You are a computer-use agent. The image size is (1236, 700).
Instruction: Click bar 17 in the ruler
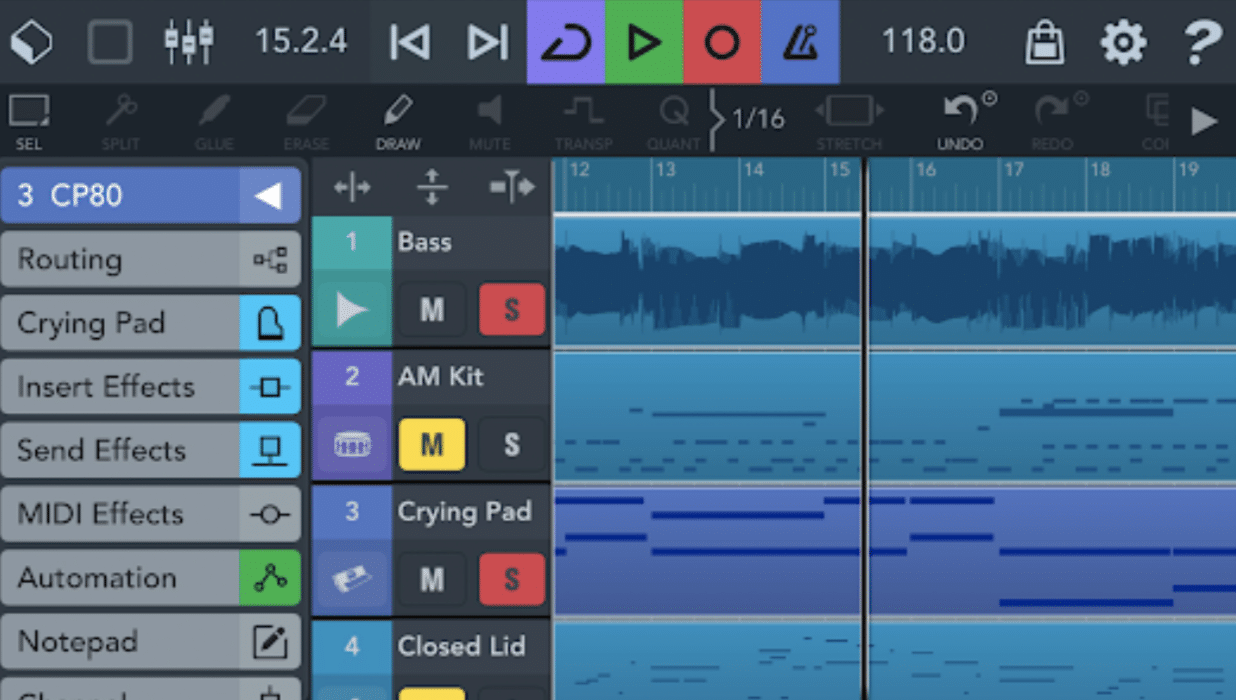click(1014, 171)
